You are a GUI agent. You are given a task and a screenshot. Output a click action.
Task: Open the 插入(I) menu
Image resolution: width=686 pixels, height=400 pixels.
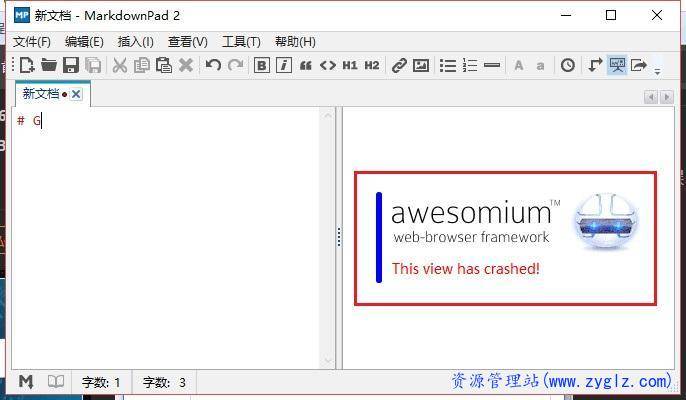pos(136,42)
